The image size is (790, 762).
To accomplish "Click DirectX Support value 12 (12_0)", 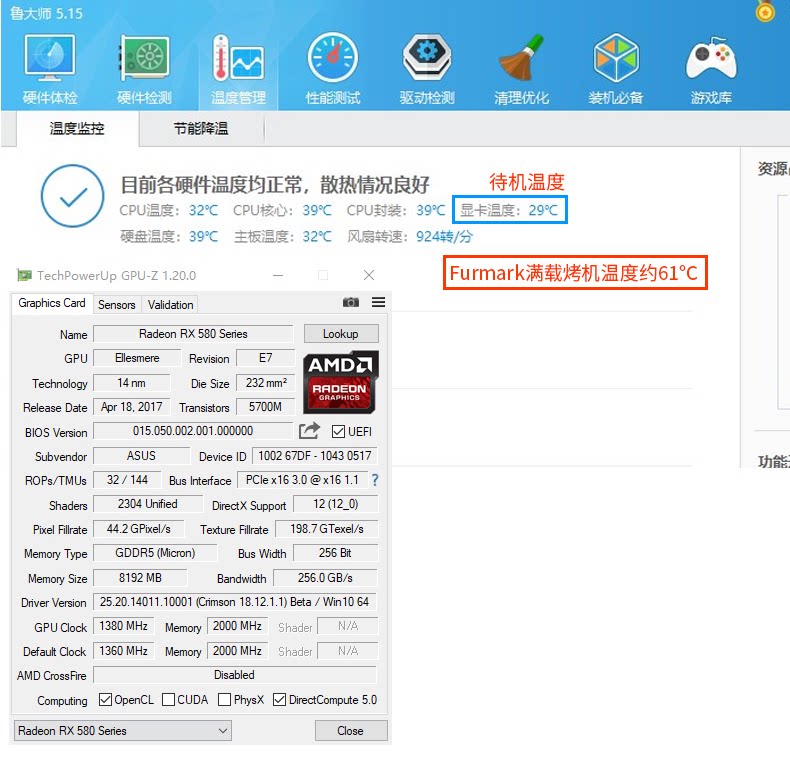I will 335,504.
